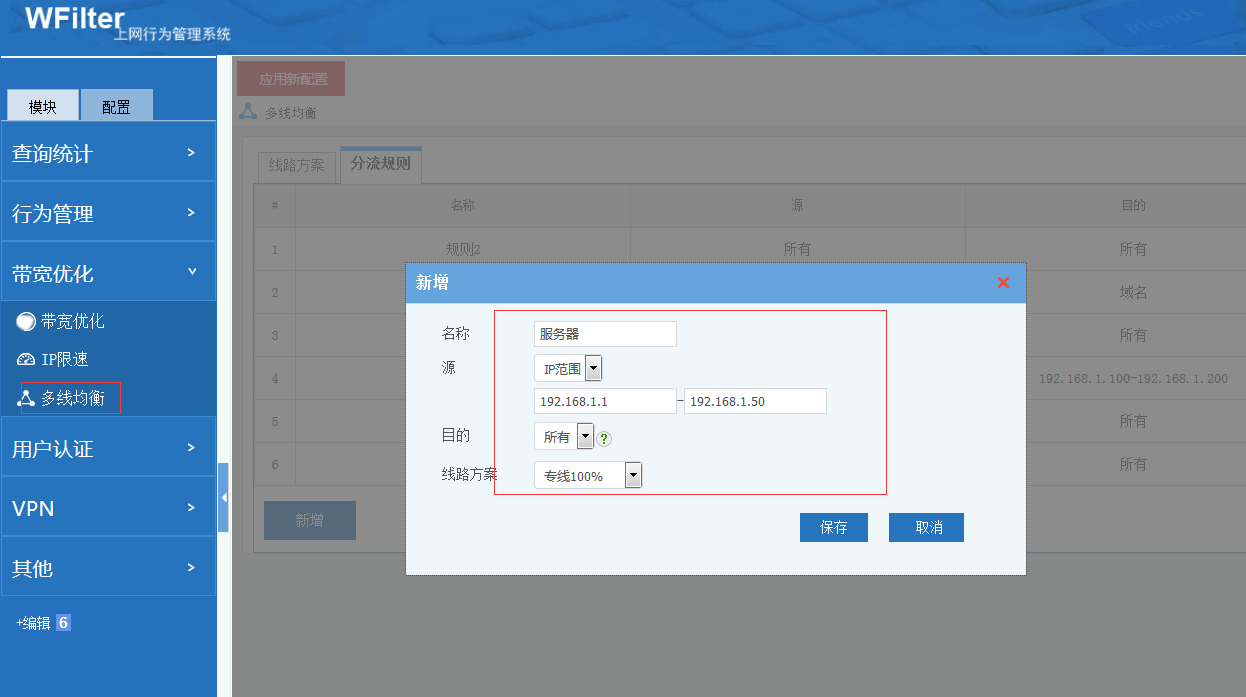Click the 多线均衡 network icon in sidebar
Image resolution: width=1246 pixels, height=697 pixels.
point(26,398)
